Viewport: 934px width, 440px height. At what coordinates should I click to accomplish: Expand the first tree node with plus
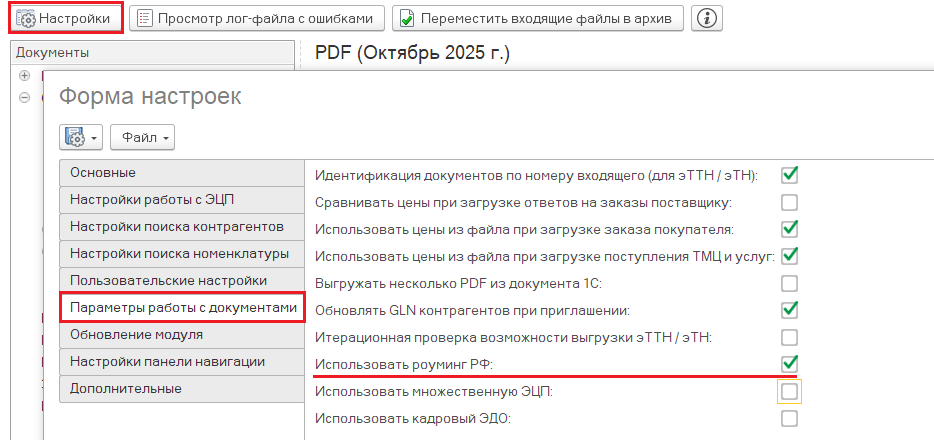25,76
